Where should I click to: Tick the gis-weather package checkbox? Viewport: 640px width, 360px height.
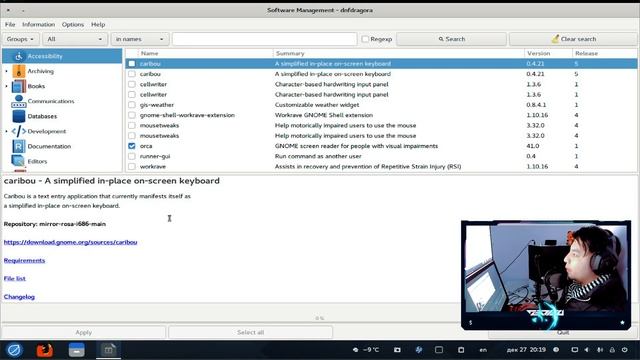pos(131,105)
